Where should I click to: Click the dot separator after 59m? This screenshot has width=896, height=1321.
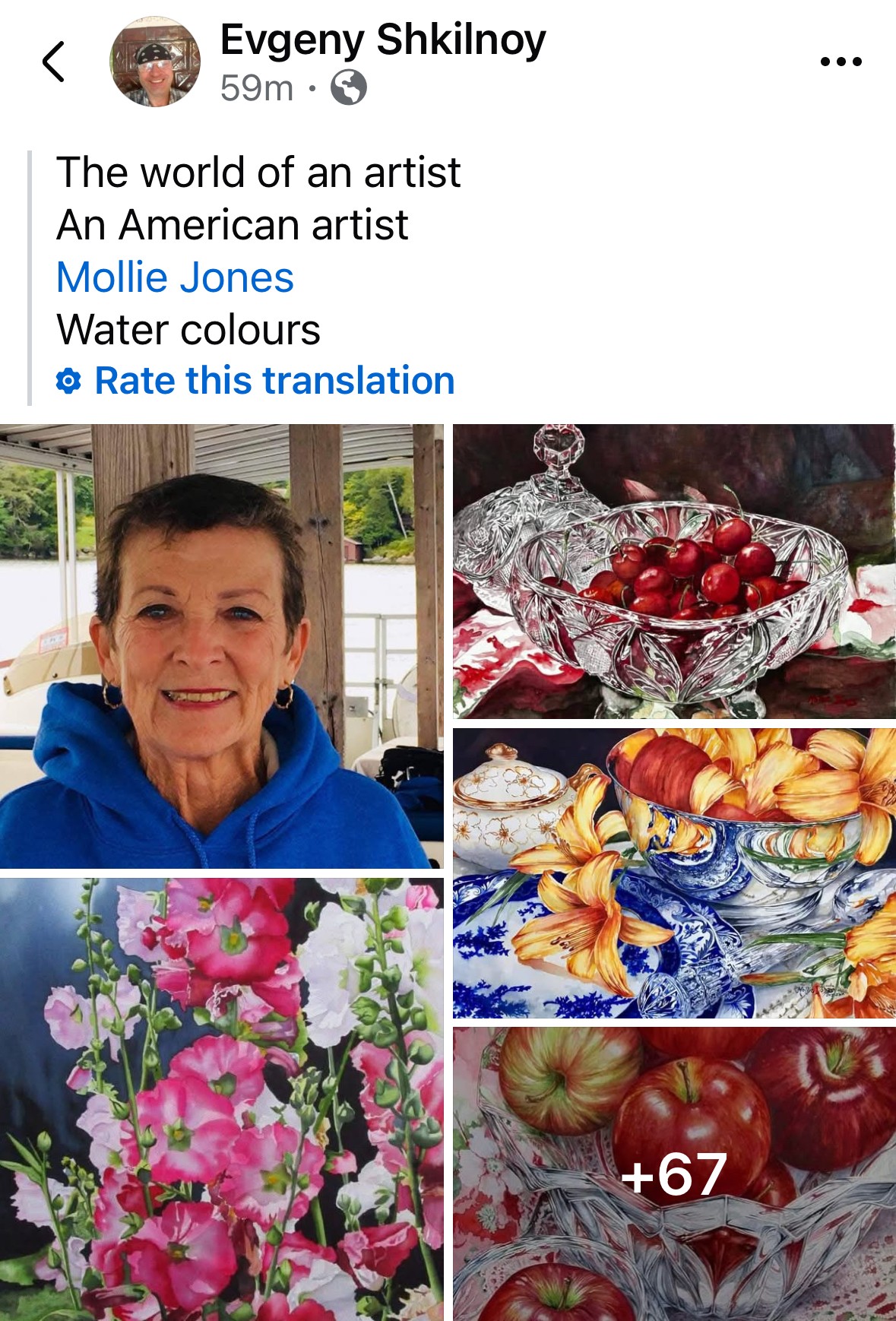click(312, 88)
